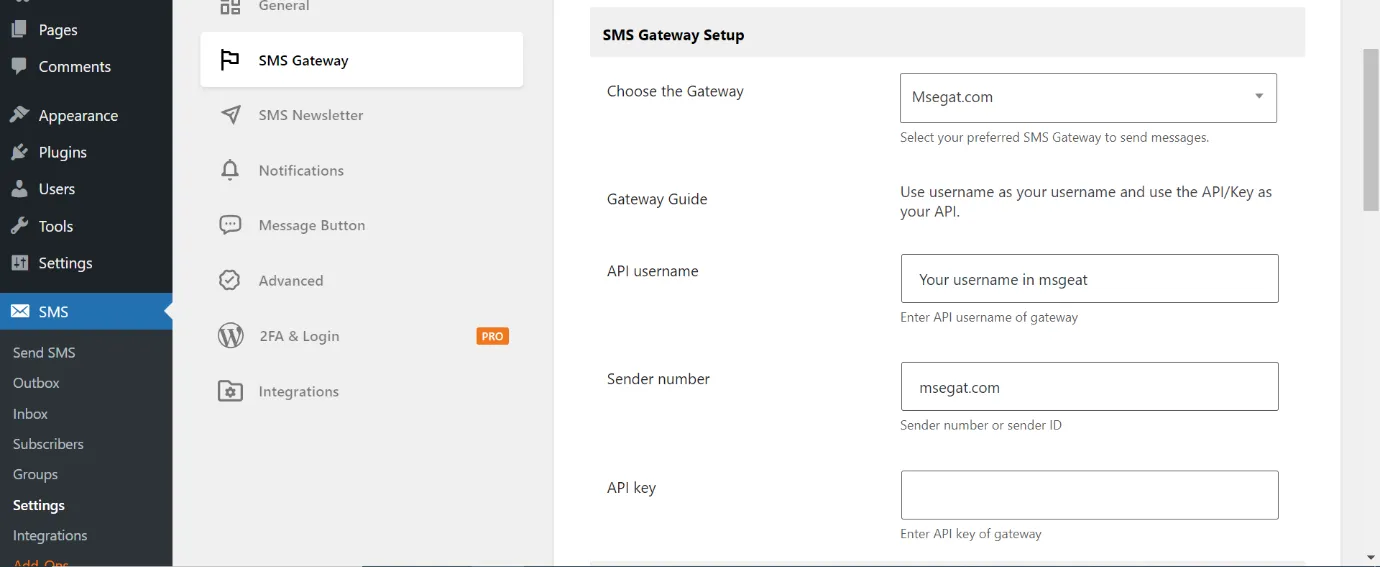Click the PRO badge on 2FA & Login
Screen dimensions: 1380x567
point(492,336)
